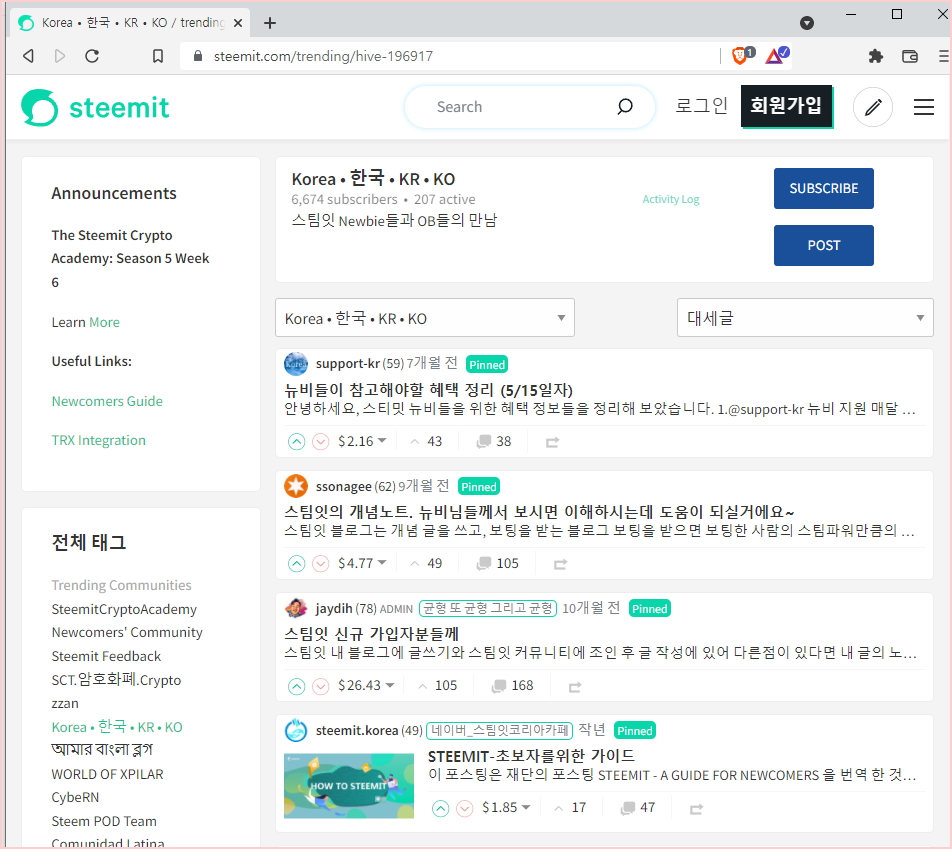Image resolution: width=952 pixels, height=849 pixels.
Task: Open browser extensions puzzle icon
Action: point(875,56)
